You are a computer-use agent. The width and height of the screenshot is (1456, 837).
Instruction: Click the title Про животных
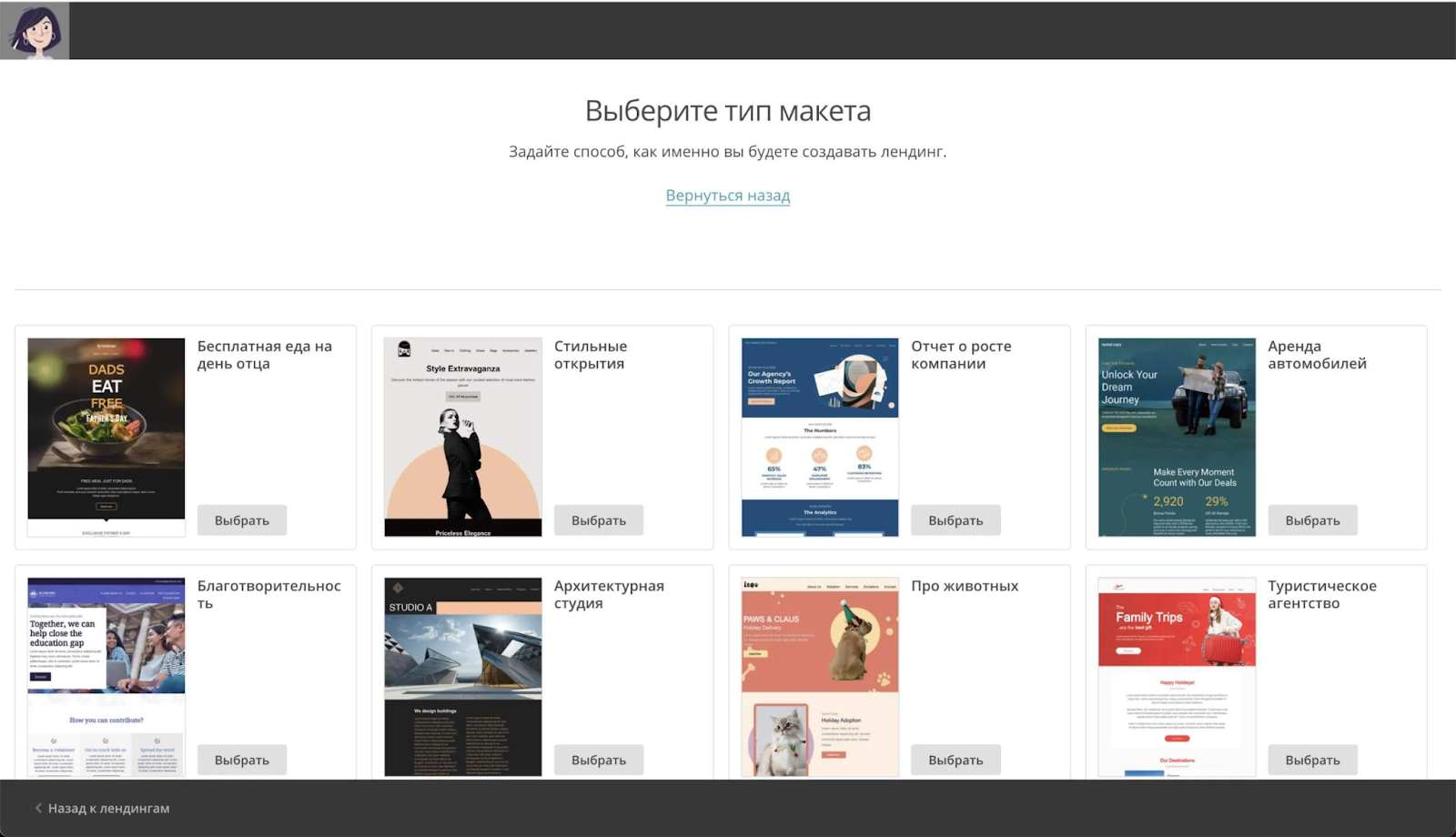tap(965, 586)
